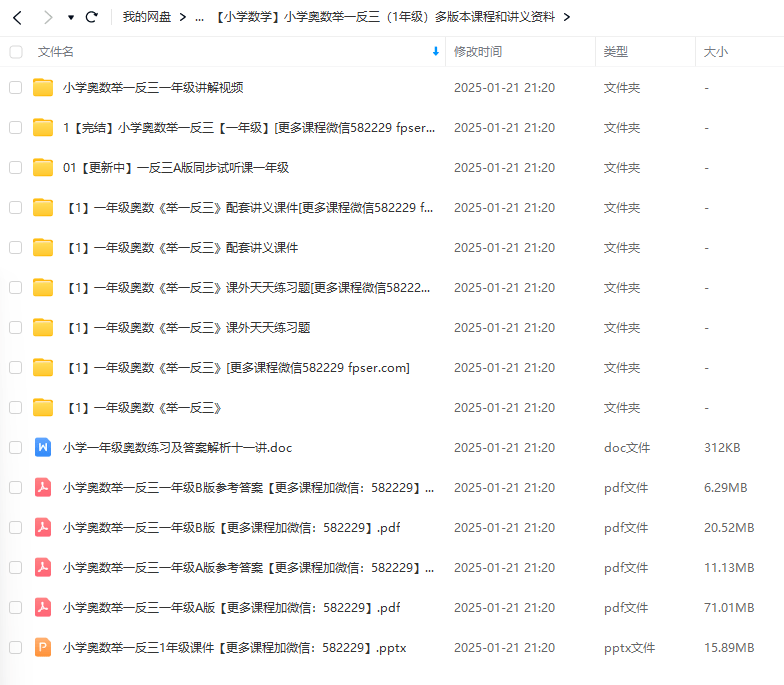Viewport: 784px width, 685px height.
Task: Open file 小学奥数举一反三一年级A版参考答案
Action: [x=248, y=568]
